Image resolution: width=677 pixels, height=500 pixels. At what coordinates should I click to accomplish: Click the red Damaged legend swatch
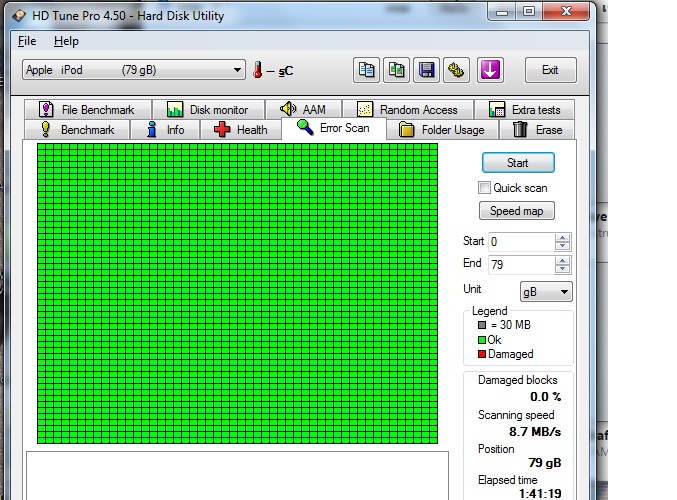pyautogui.click(x=482, y=354)
